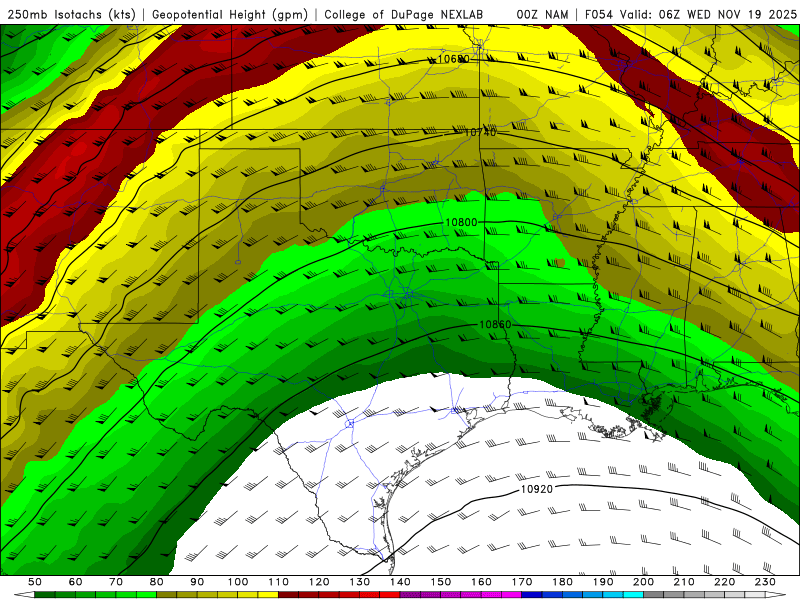Screen dimensions: 800x600
Task: Click the 190 value on the color scale
Action: pyautogui.click(x=603, y=582)
